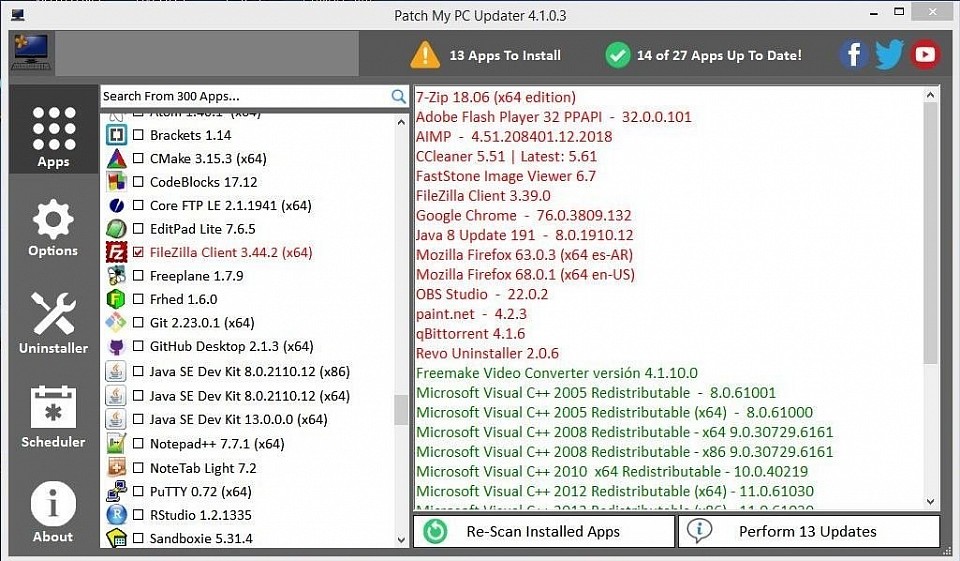
Task: Click the Patch My PC monitor logo
Action: (31, 52)
